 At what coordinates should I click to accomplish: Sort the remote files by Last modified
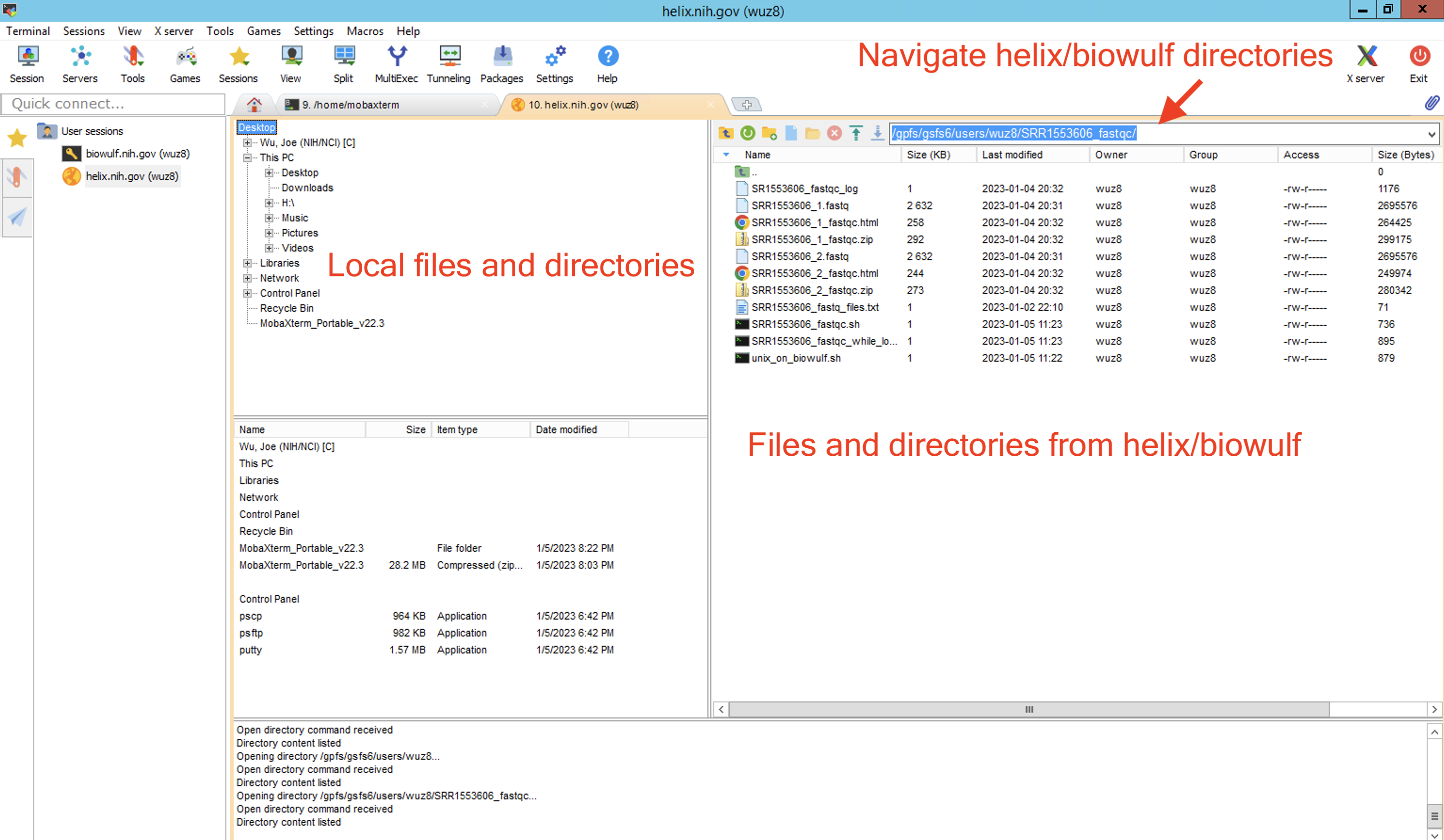click(x=1012, y=155)
